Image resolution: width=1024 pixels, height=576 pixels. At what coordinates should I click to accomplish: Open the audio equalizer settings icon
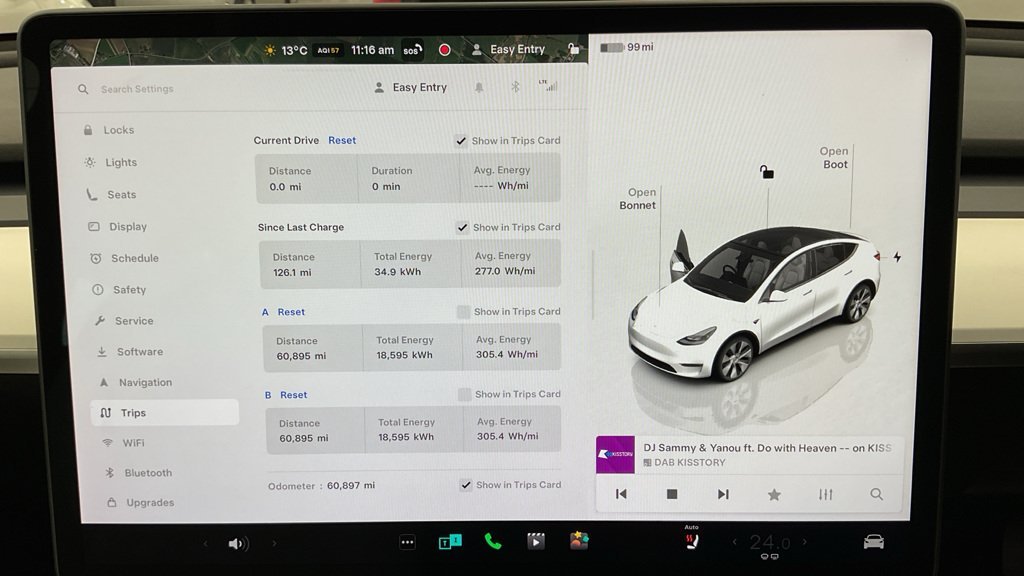point(825,494)
